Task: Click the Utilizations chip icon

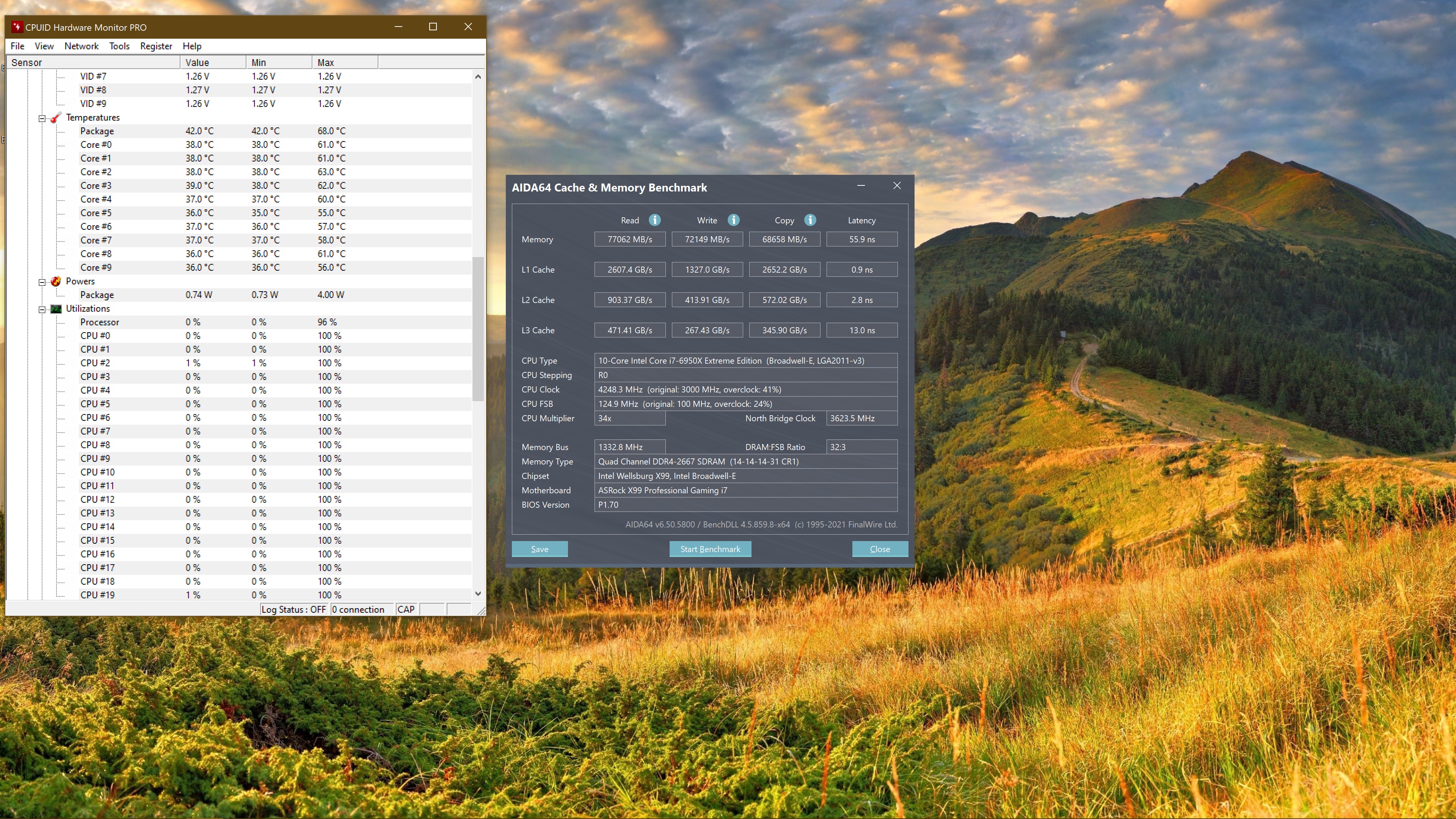Action: coord(55,309)
